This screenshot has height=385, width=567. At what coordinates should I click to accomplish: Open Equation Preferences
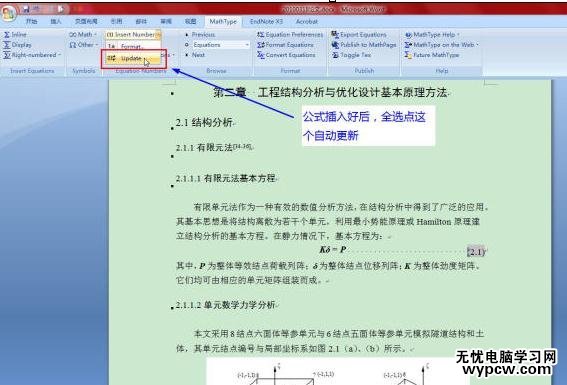(290, 35)
